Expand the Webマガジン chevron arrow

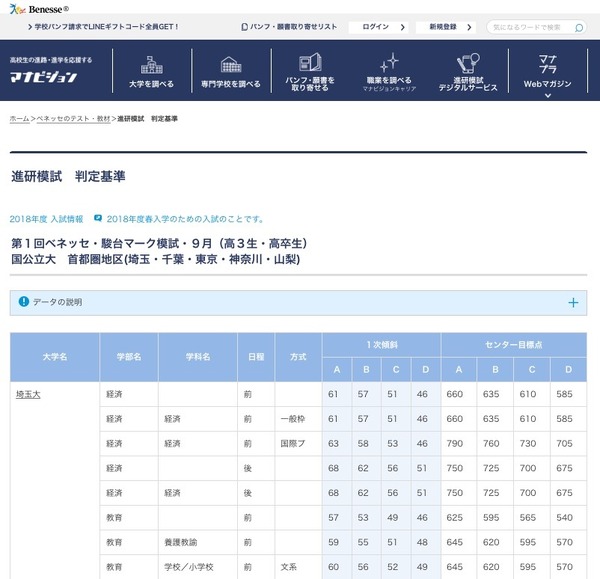point(548,95)
